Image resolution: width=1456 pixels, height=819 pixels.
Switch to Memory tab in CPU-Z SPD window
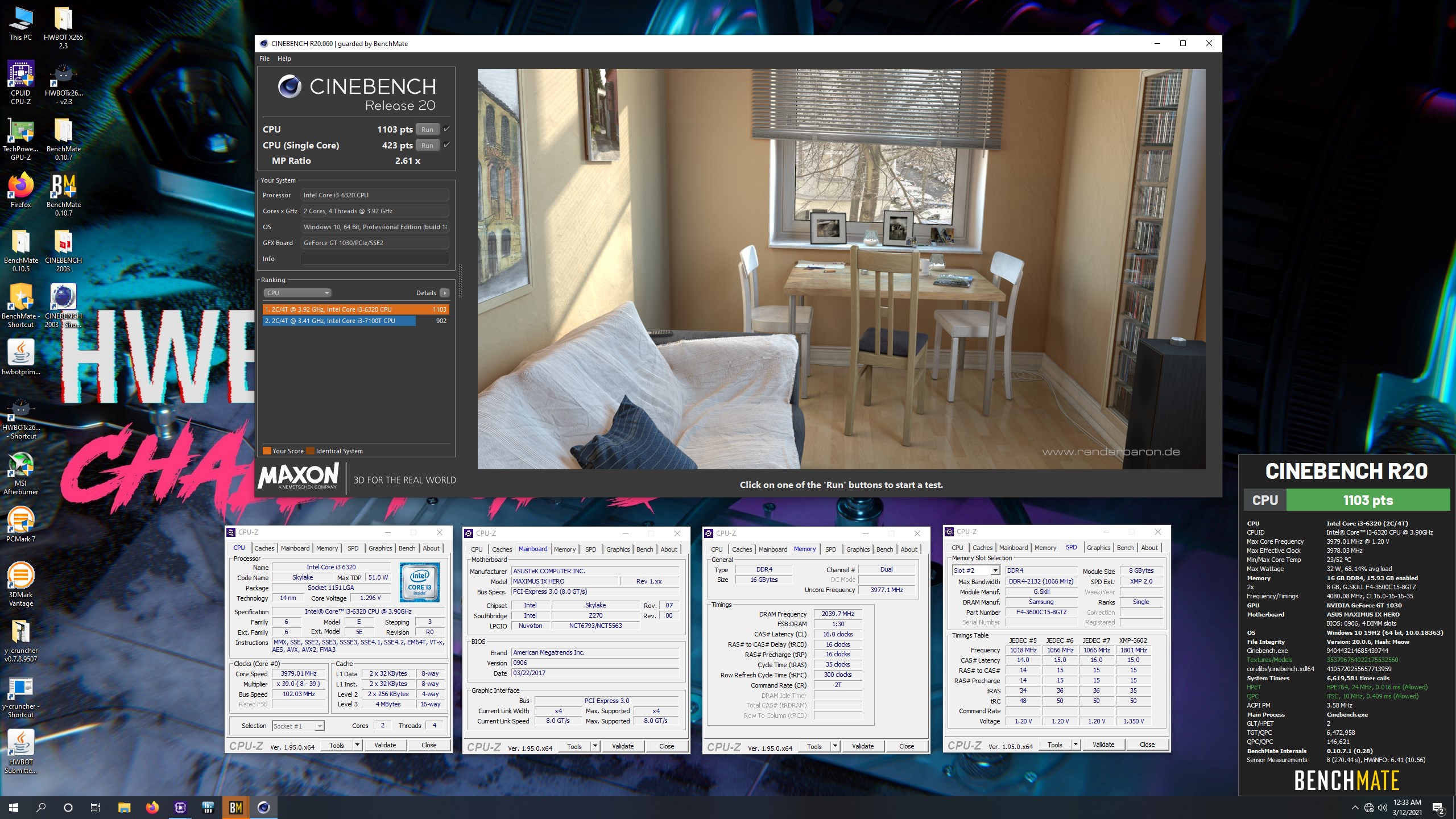(x=1045, y=548)
